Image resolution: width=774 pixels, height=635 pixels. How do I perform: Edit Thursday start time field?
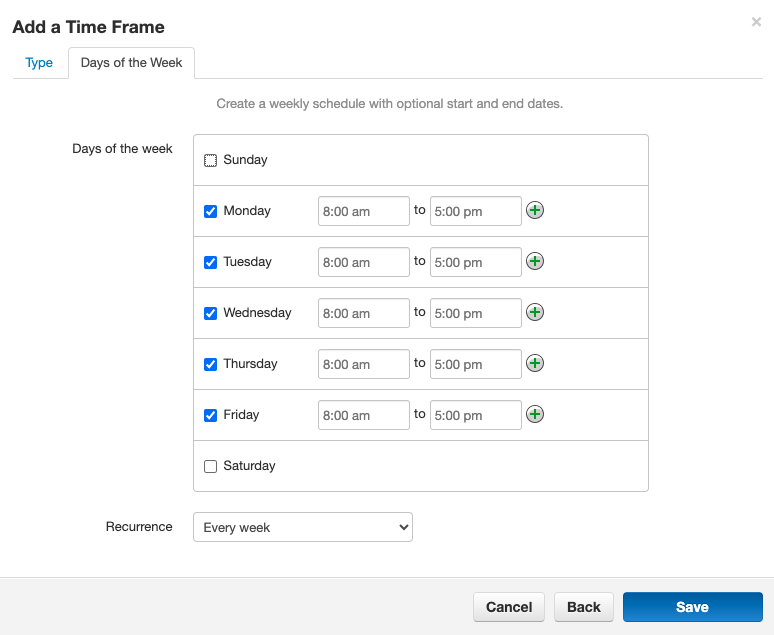[x=364, y=364]
